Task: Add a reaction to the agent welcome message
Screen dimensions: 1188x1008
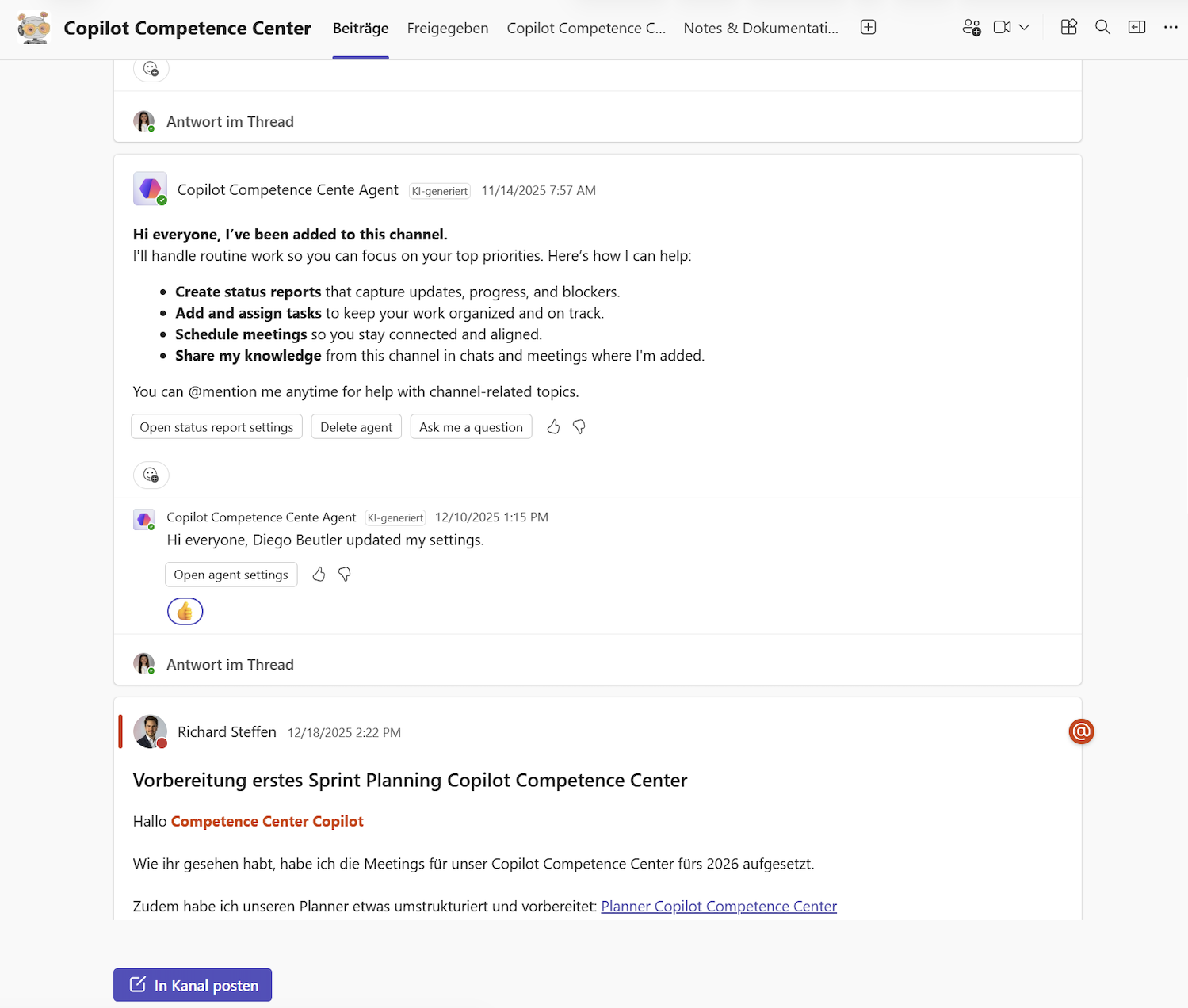Action: 151,475
